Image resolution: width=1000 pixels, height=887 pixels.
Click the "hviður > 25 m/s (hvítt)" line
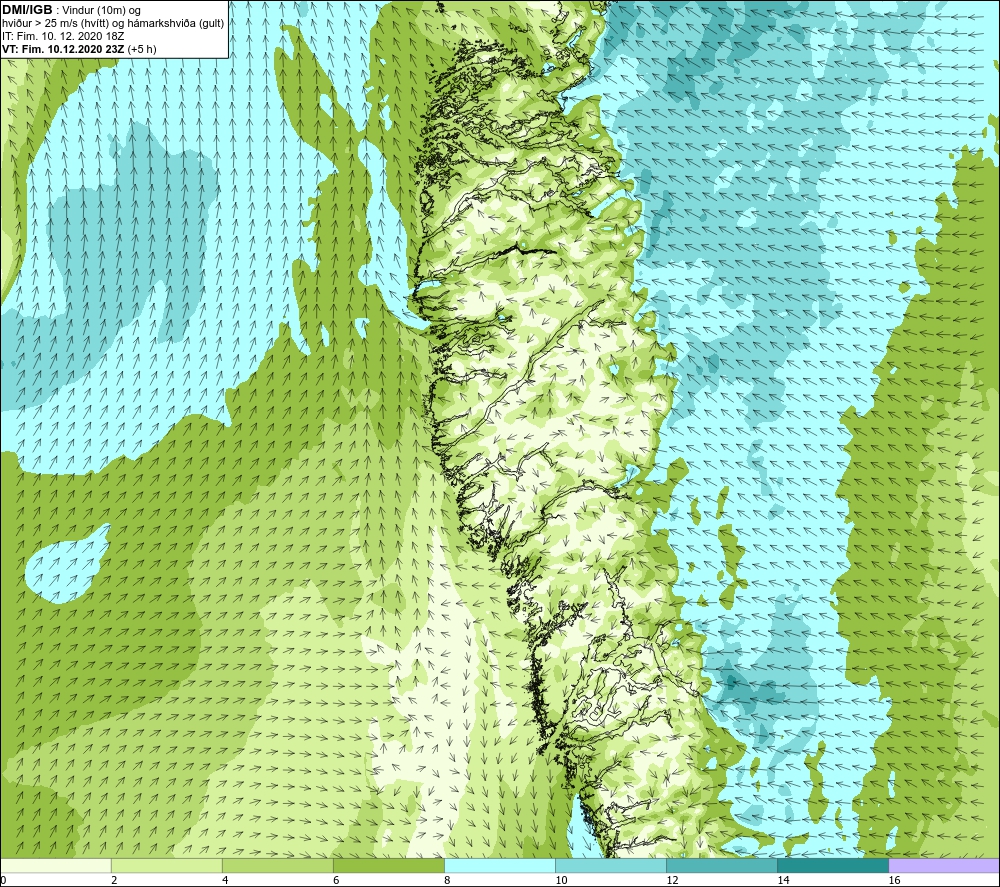(55, 24)
